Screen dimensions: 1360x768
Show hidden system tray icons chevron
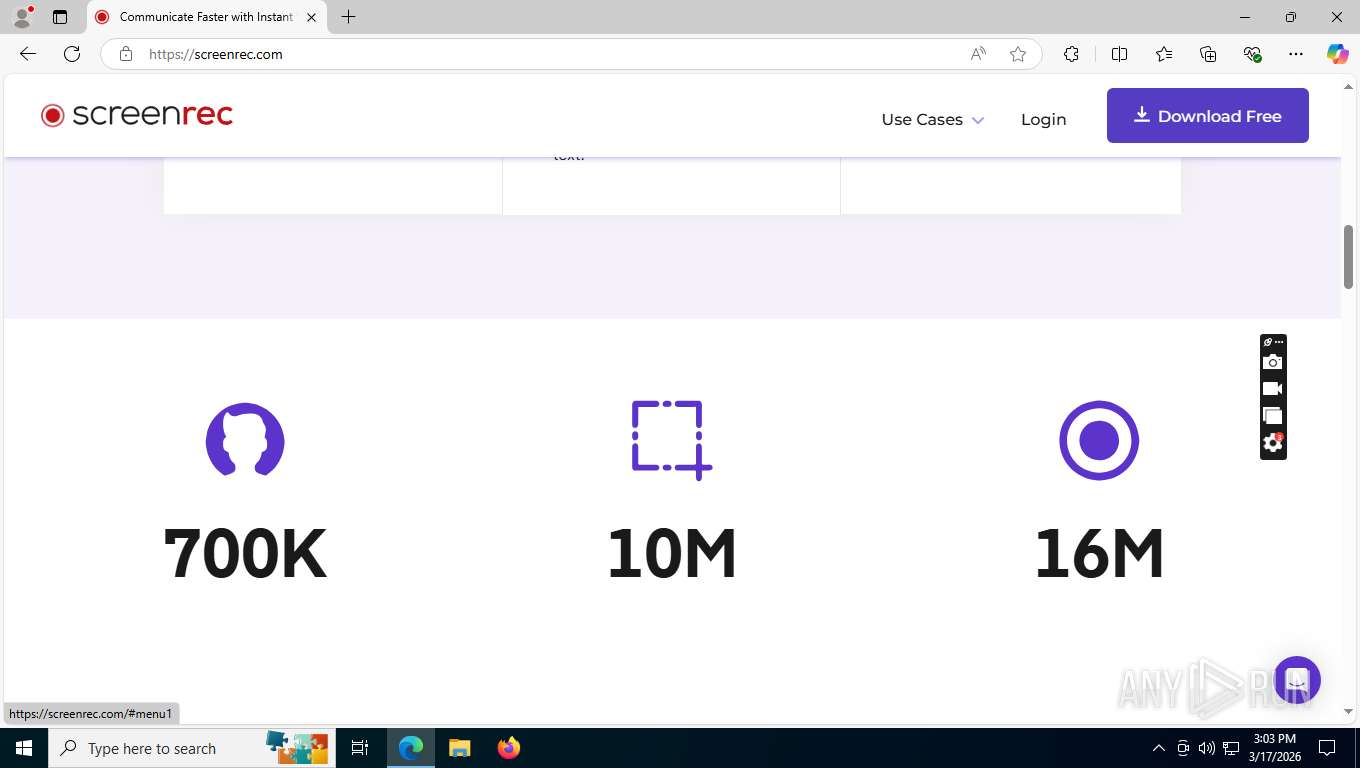[1159, 748]
